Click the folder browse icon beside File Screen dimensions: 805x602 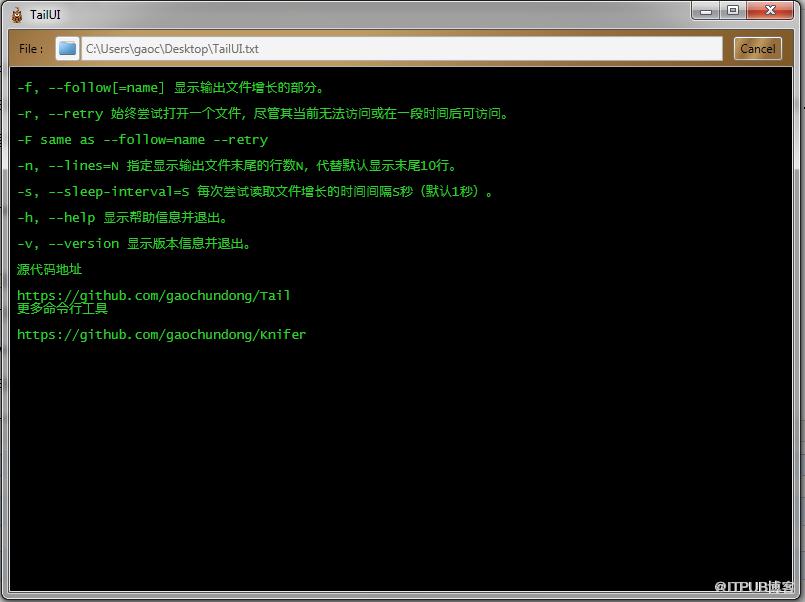(67, 49)
